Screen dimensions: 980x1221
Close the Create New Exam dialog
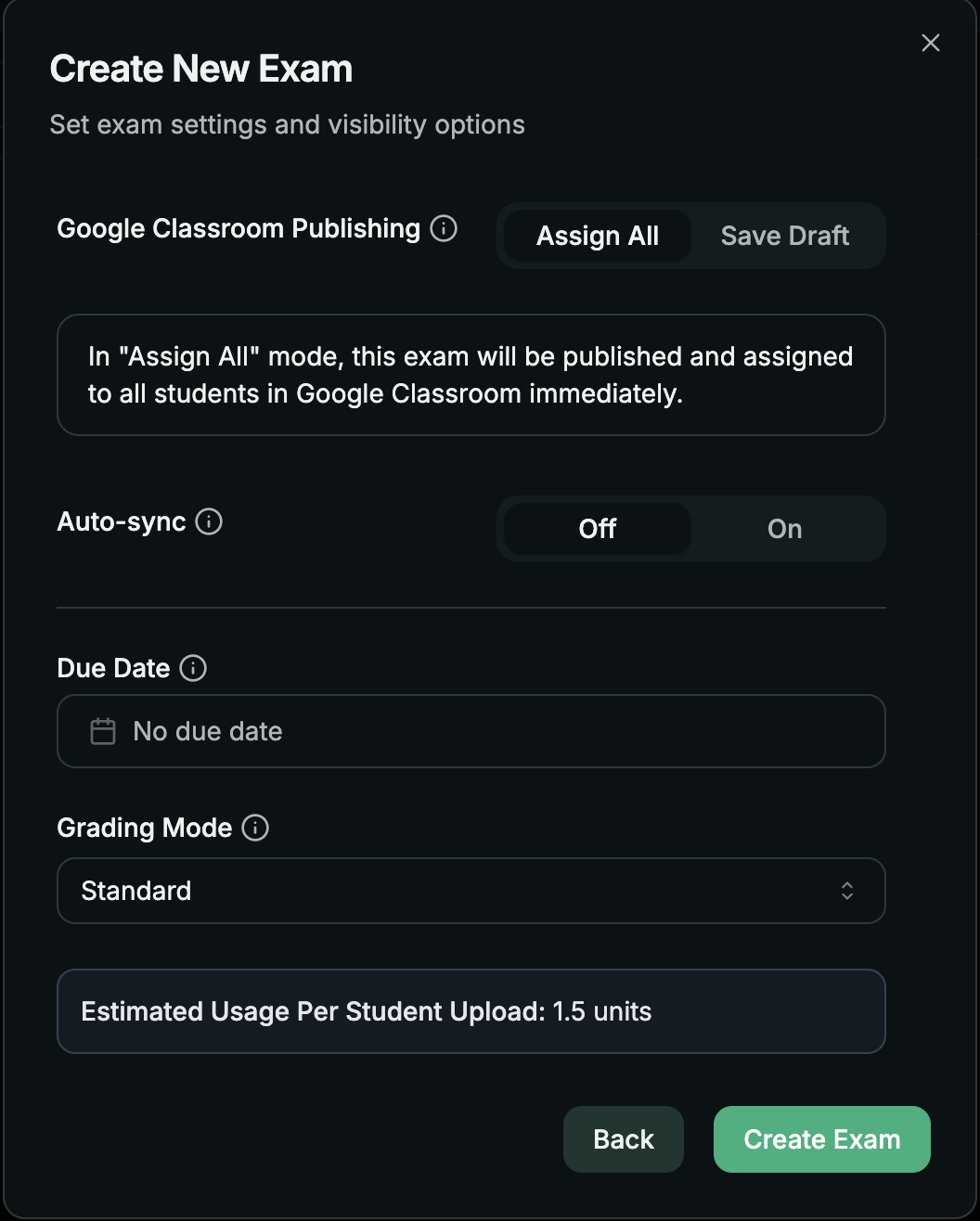click(930, 43)
